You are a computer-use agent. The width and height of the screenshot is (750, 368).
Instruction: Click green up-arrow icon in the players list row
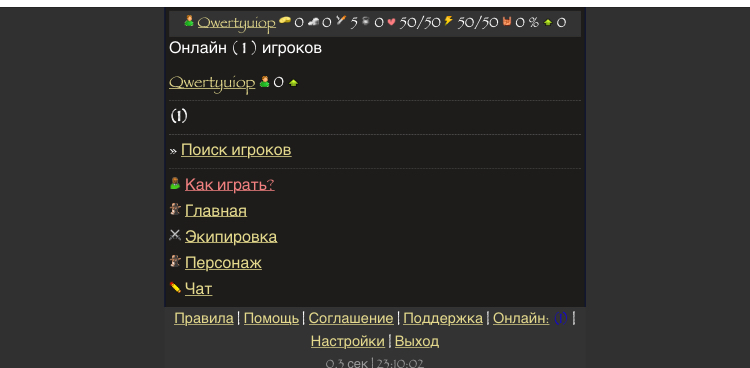click(x=294, y=83)
